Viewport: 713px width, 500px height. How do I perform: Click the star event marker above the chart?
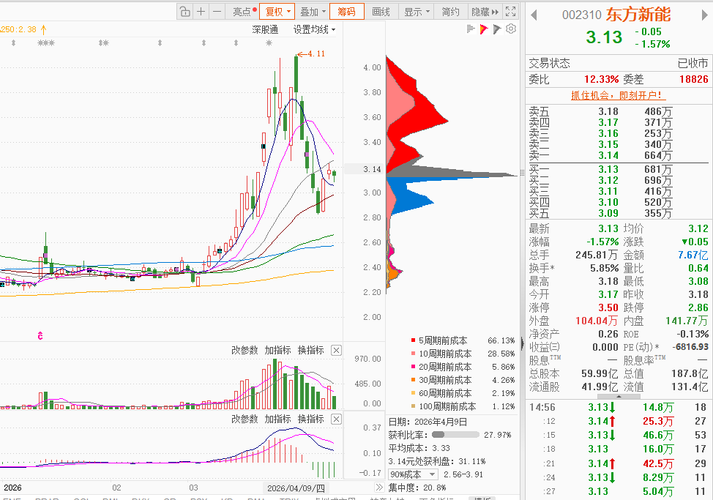[269, 43]
